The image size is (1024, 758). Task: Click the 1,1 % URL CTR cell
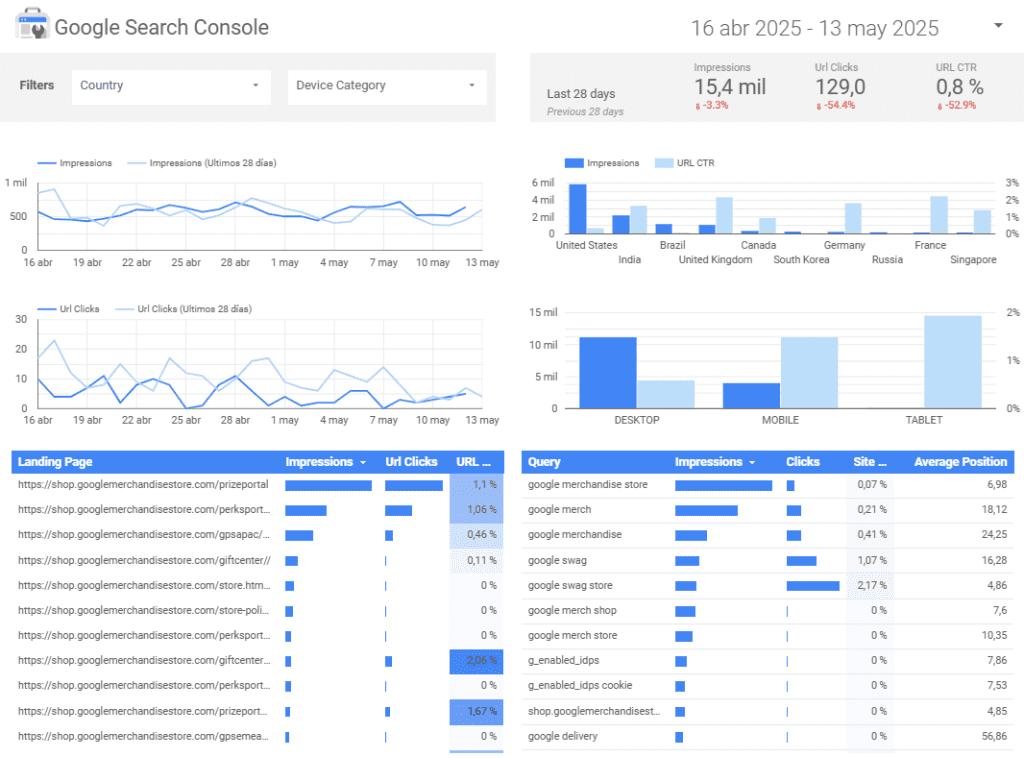click(x=476, y=485)
